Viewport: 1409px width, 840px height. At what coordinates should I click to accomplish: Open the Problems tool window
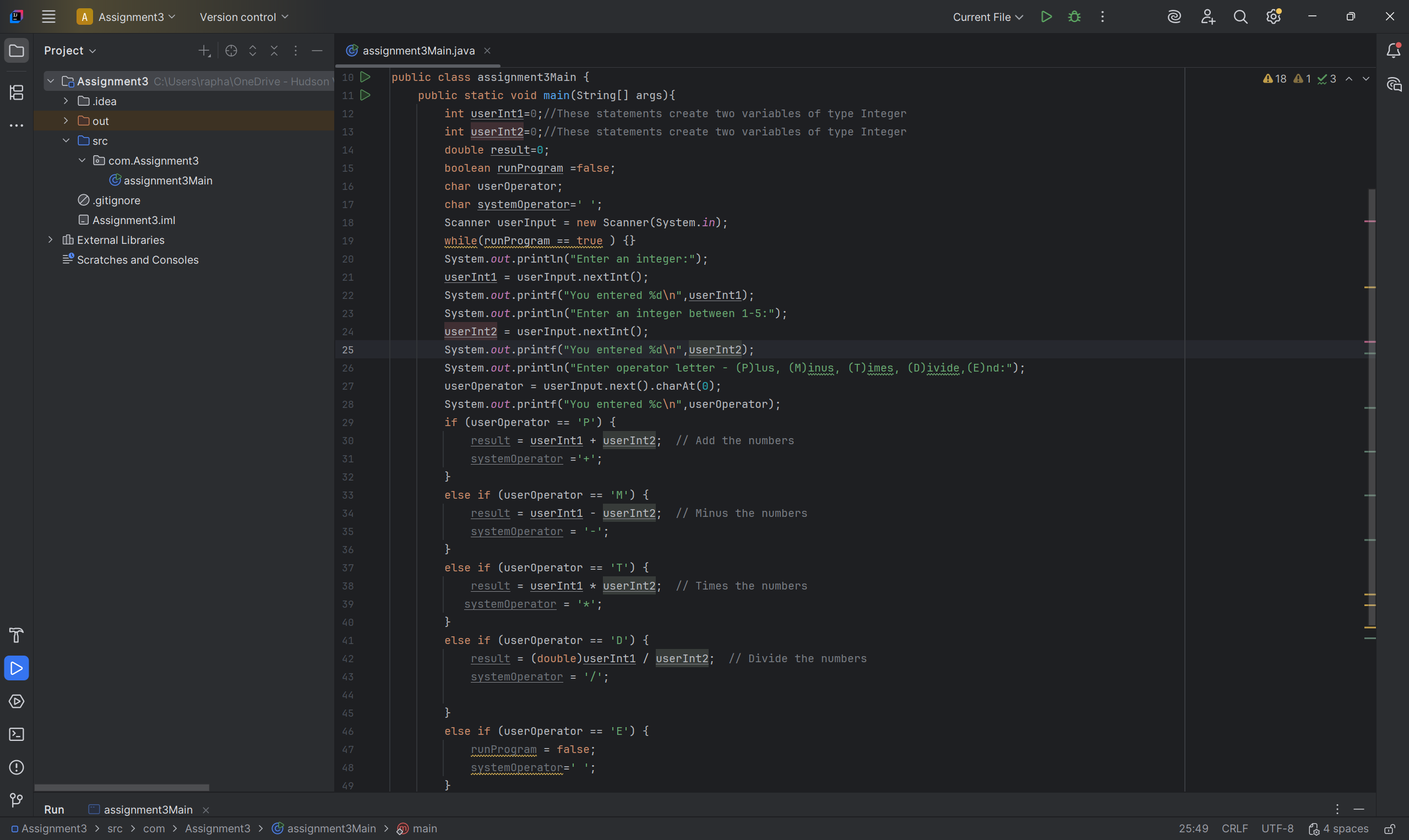(x=17, y=767)
